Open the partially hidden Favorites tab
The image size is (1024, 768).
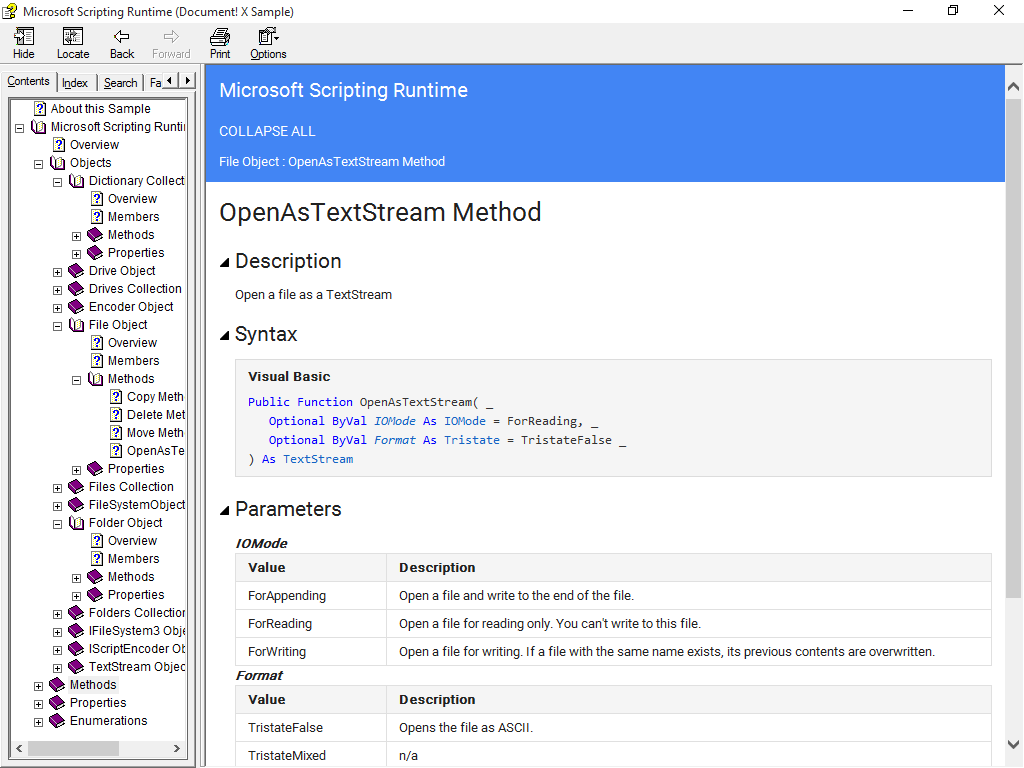[x=155, y=83]
